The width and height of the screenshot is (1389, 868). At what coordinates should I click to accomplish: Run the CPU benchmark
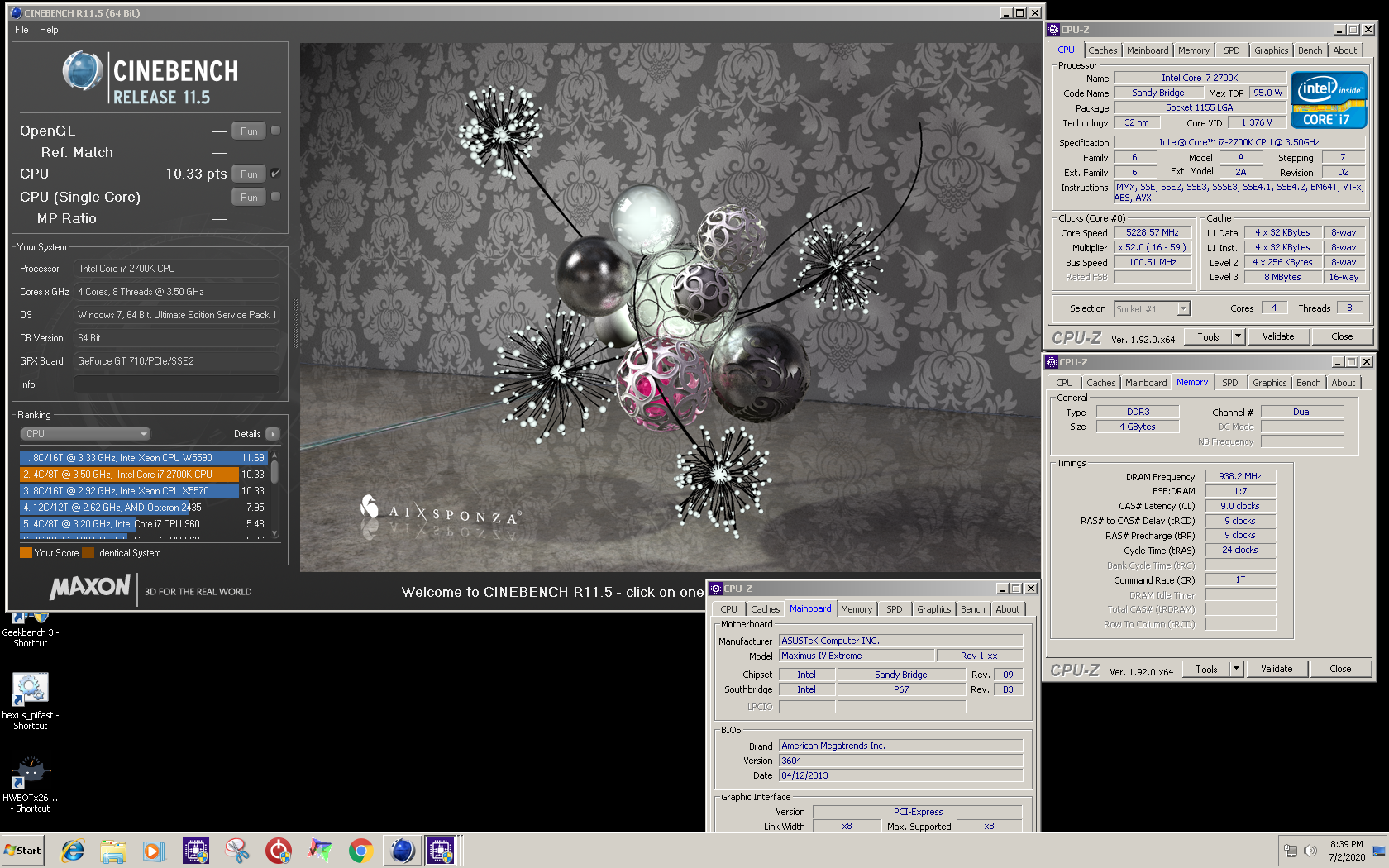[x=249, y=174]
